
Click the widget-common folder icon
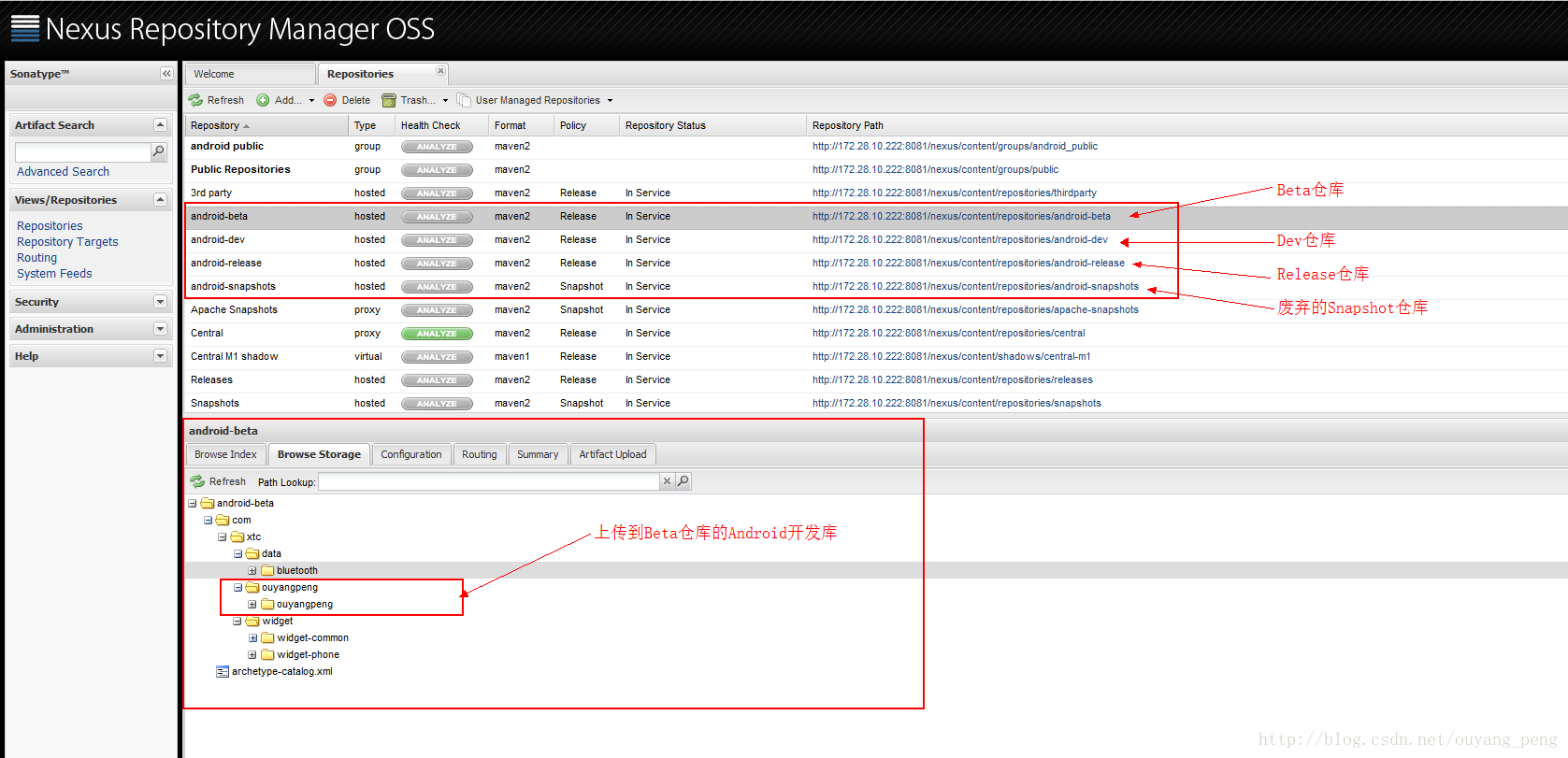[x=267, y=637]
